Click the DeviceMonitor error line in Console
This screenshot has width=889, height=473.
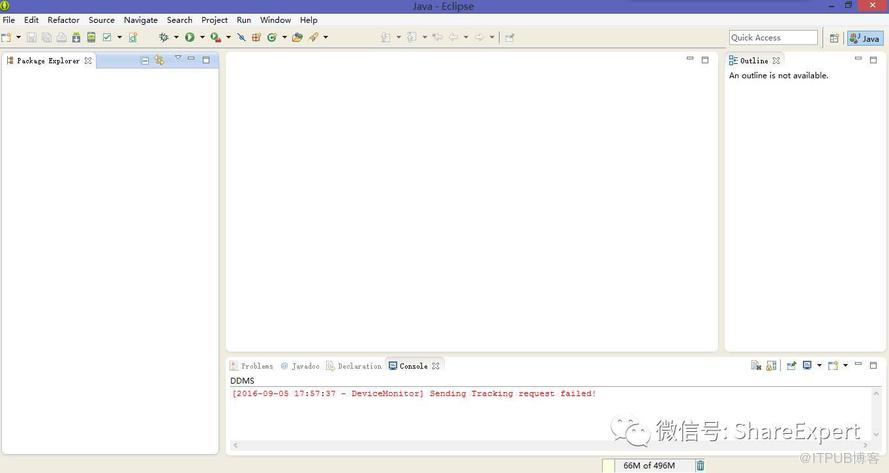(x=414, y=393)
